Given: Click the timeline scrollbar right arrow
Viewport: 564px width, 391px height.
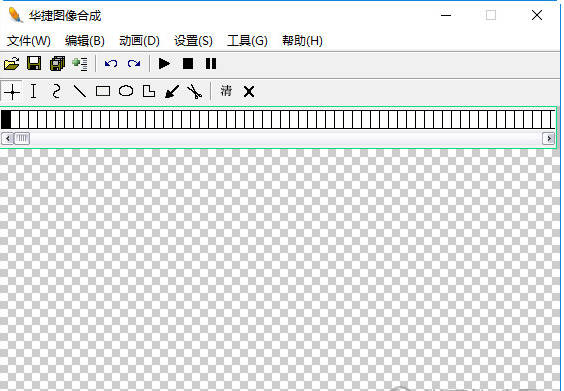Looking at the screenshot, I should click(x=549, y=138).
